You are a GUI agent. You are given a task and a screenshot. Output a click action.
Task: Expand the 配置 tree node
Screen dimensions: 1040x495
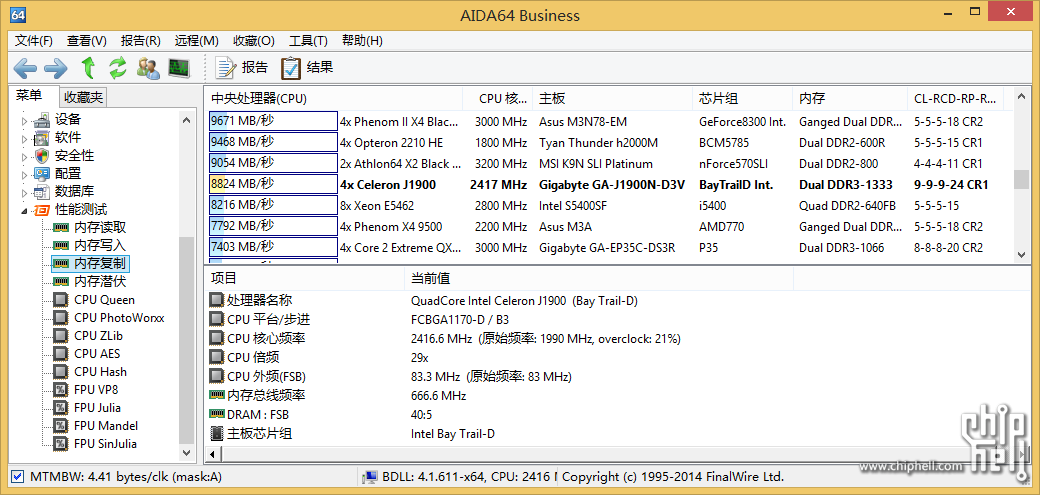point(25,175)
